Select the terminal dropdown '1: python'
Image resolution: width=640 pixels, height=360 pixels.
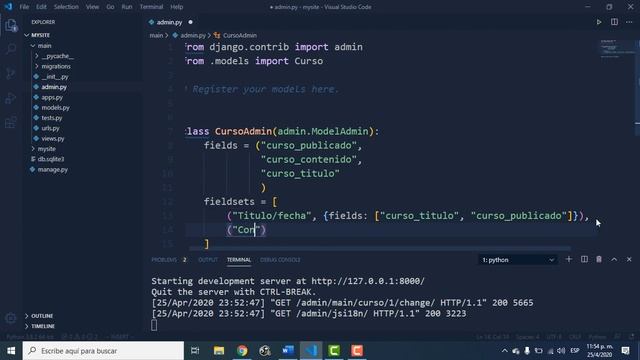518,260
